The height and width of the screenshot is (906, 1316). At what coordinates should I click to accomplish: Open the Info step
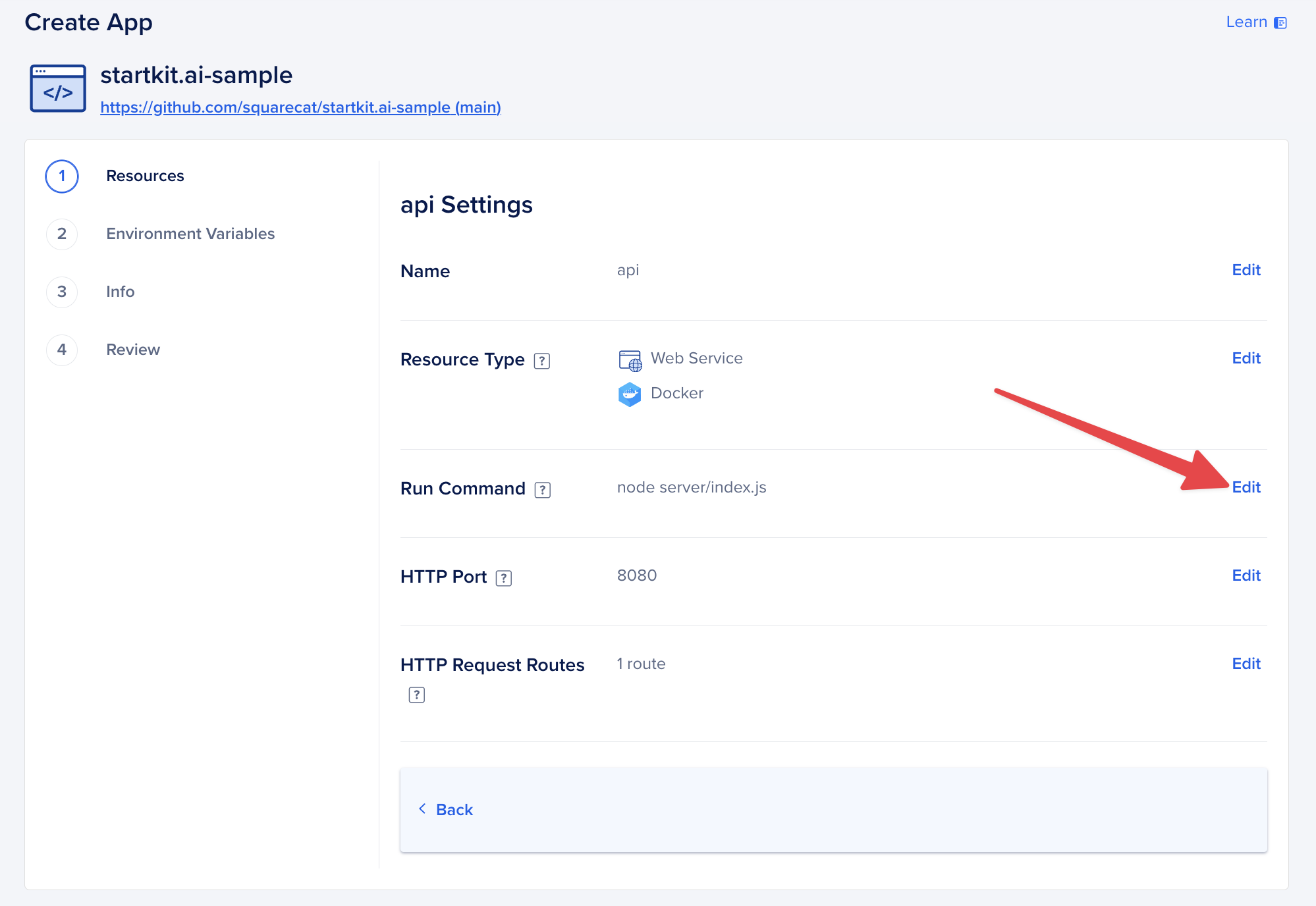coord(120,292)
